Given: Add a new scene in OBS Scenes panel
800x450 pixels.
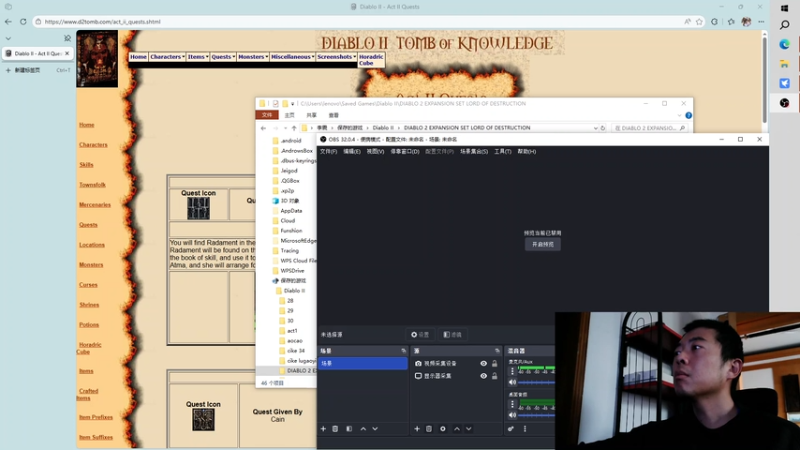Looking at the screenshot, I should (323, 429).
